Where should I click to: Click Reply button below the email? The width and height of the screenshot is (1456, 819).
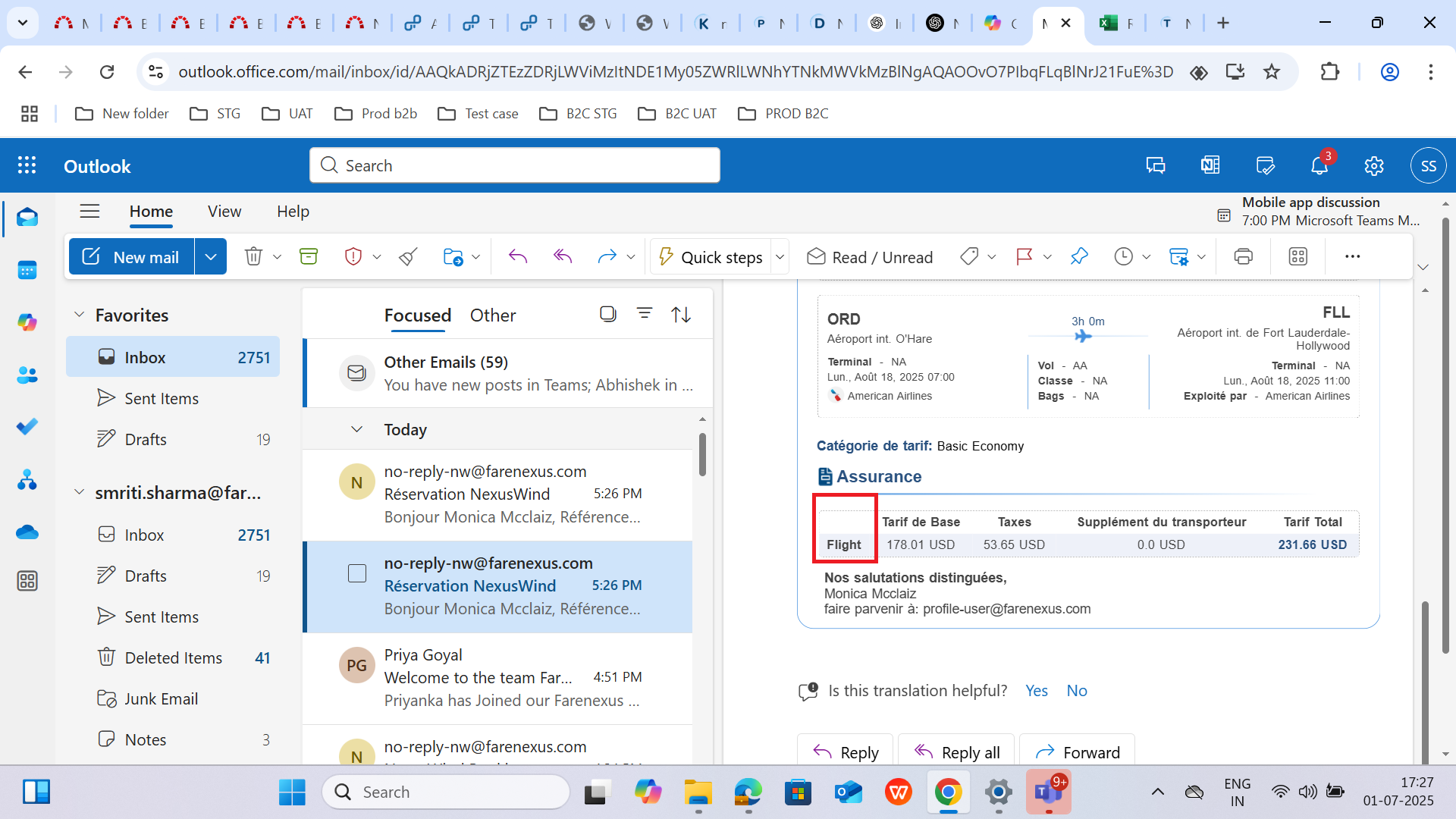(846, 752)
